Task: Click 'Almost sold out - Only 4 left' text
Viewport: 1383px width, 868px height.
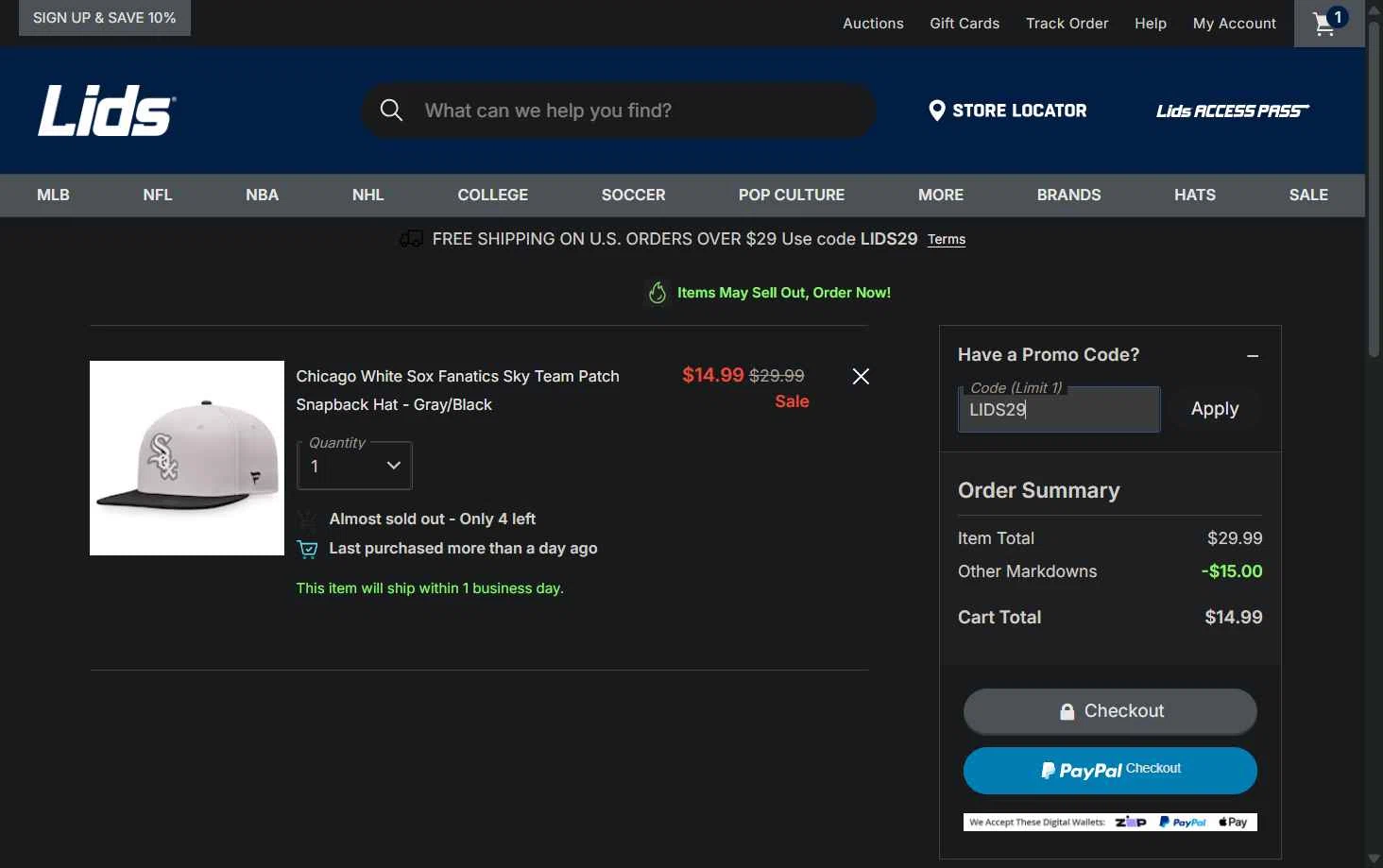Action: pos(433,519)
